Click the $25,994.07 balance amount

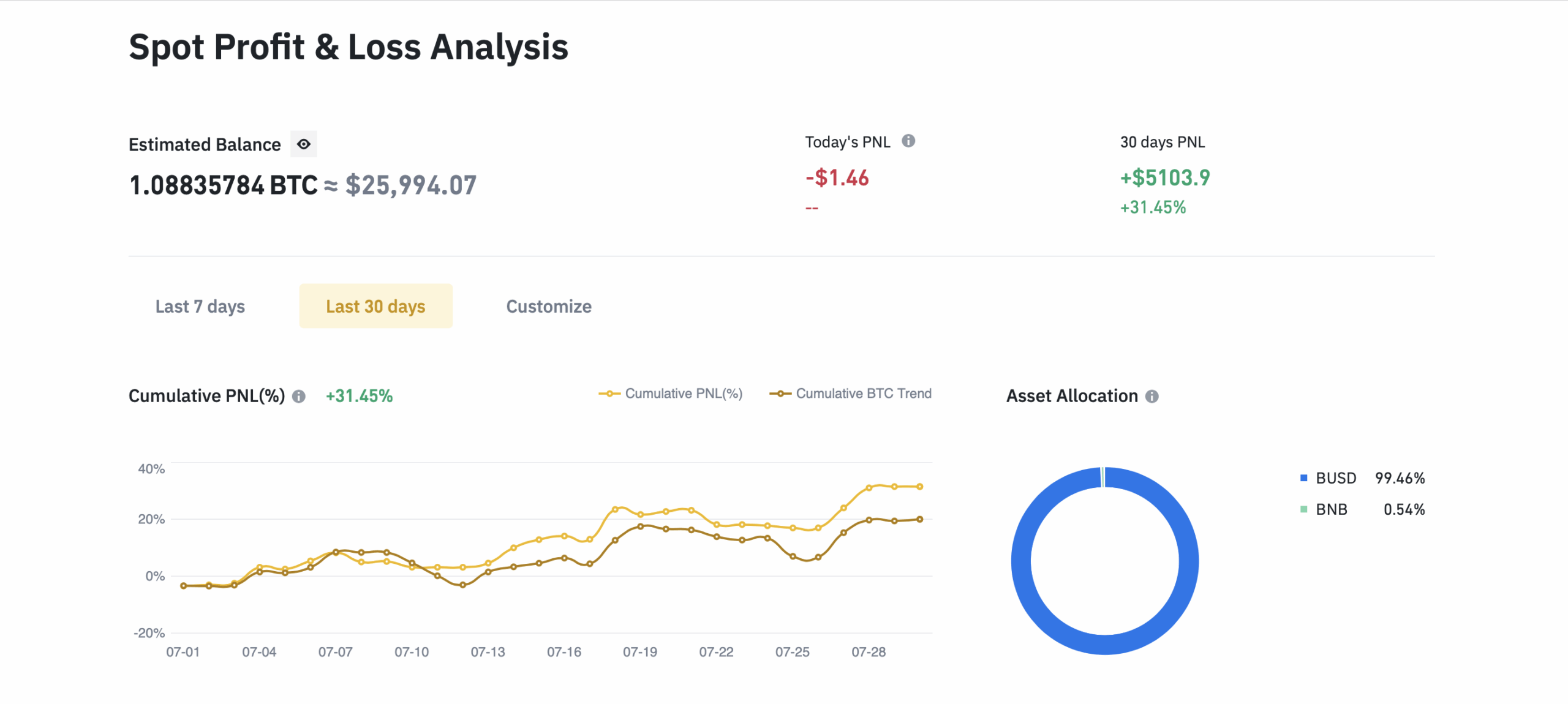point(410,185)
